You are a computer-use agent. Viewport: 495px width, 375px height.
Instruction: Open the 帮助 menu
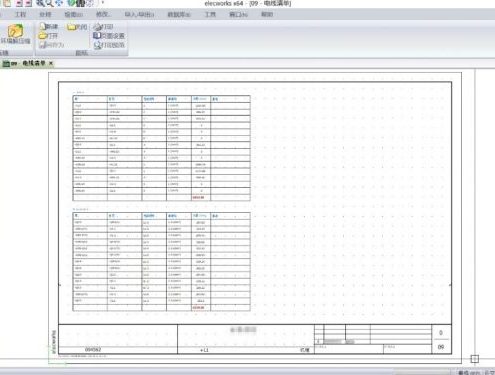point(267,14)
